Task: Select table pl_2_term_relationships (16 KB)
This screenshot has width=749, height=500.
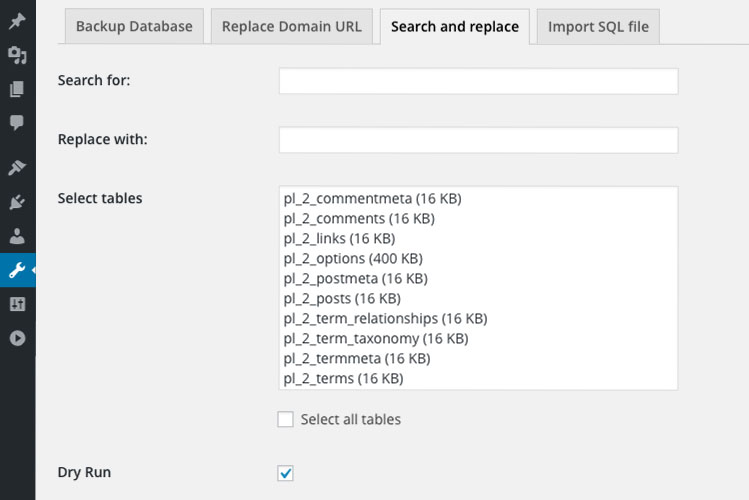Action: pos(478,319)
